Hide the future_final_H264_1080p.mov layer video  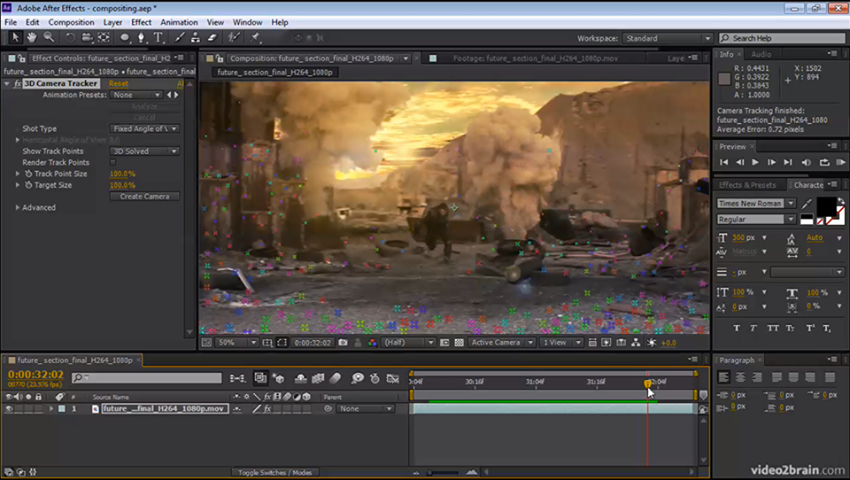point(9,408)
